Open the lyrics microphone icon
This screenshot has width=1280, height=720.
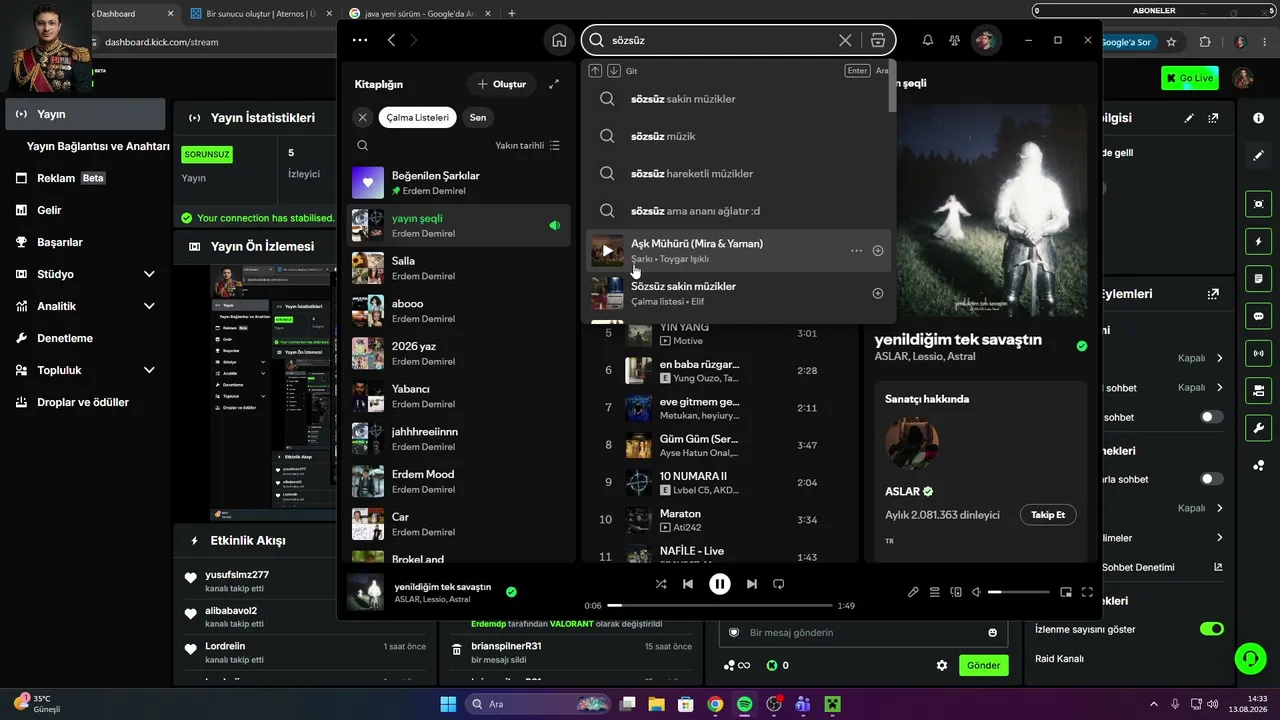click(913, 592)
